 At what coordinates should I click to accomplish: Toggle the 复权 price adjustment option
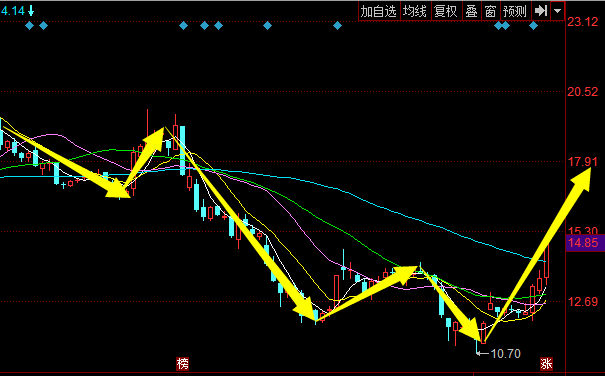tap(446, 11)
